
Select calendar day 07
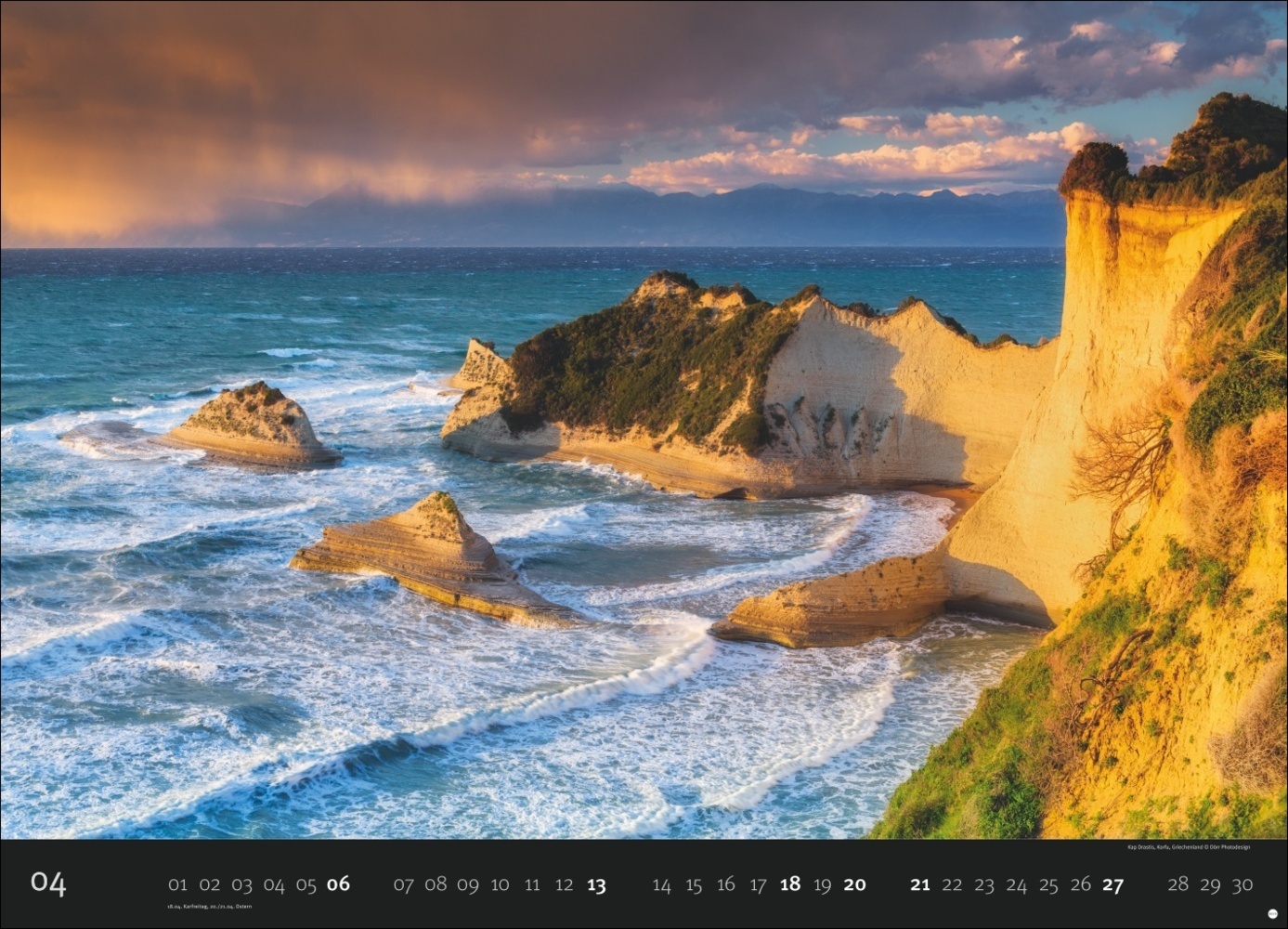(x=403, y=885)
